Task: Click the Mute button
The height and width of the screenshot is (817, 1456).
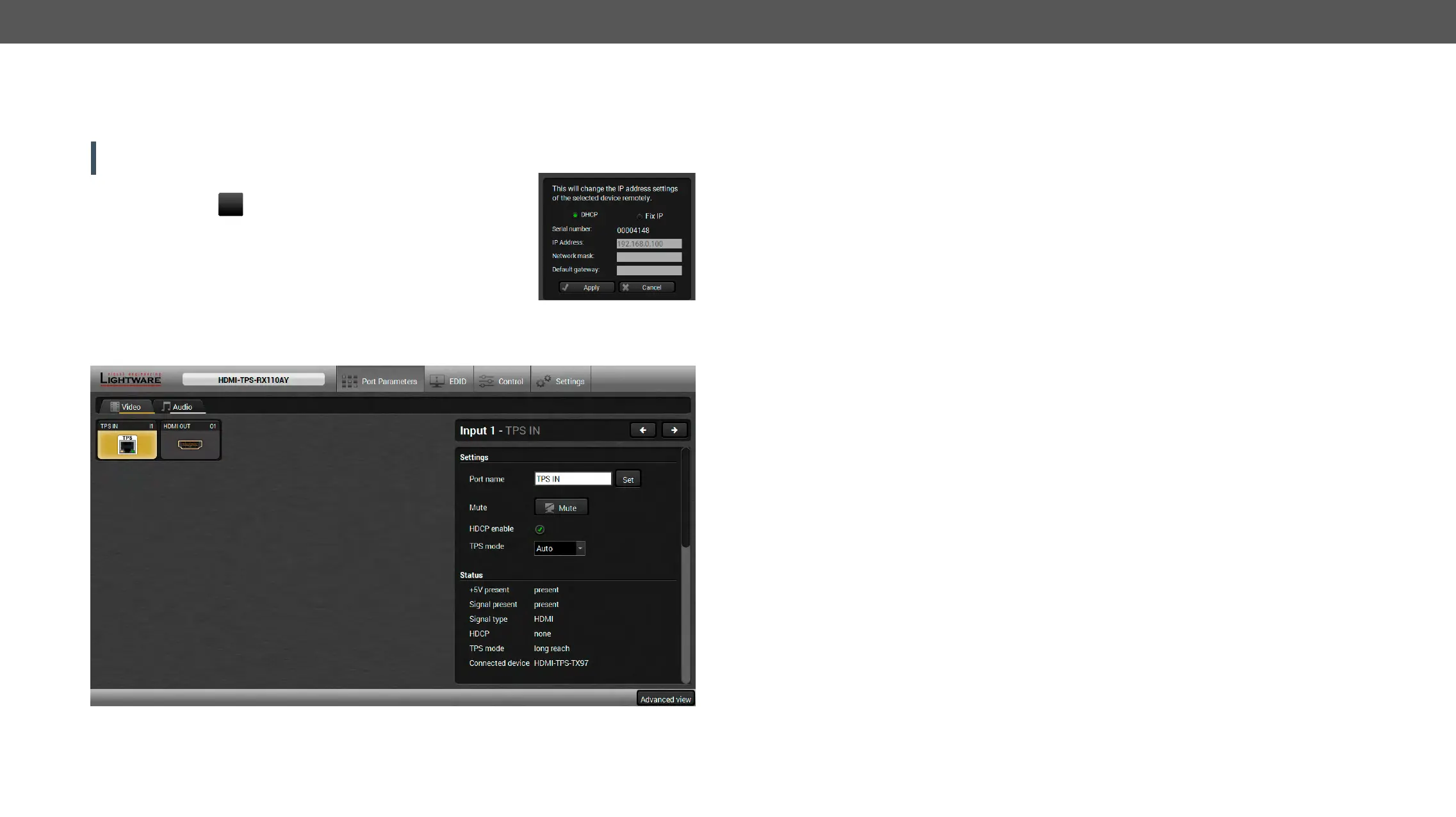Action: 561,507
